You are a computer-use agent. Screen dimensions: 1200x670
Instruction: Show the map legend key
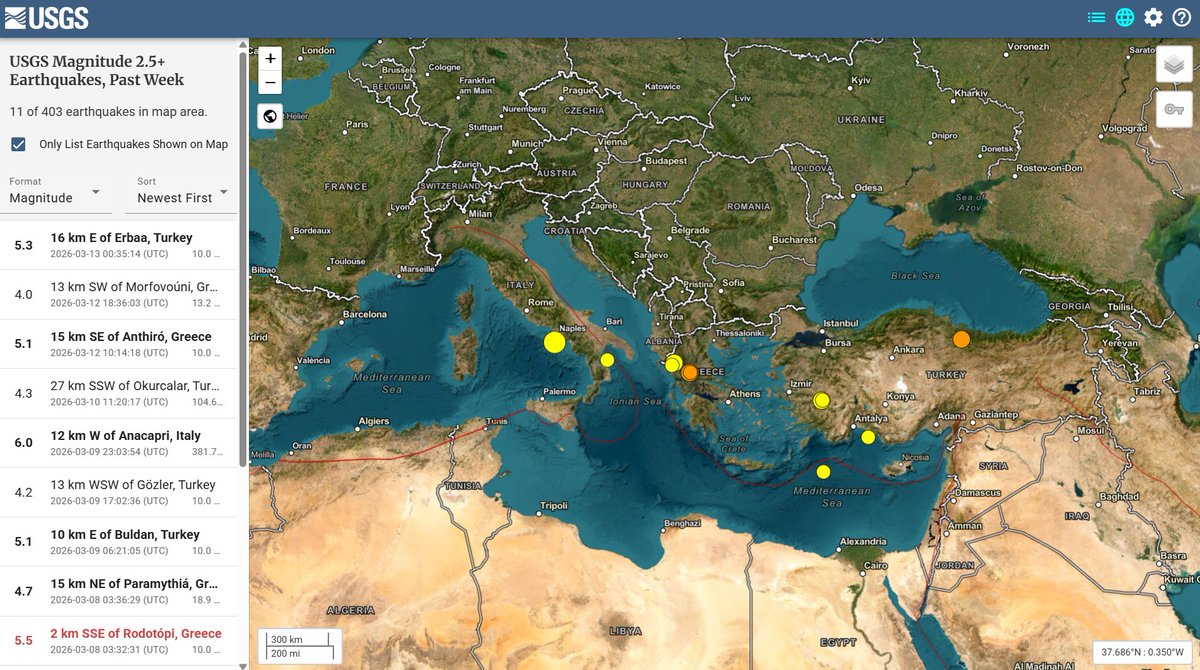pos(1174,109)
